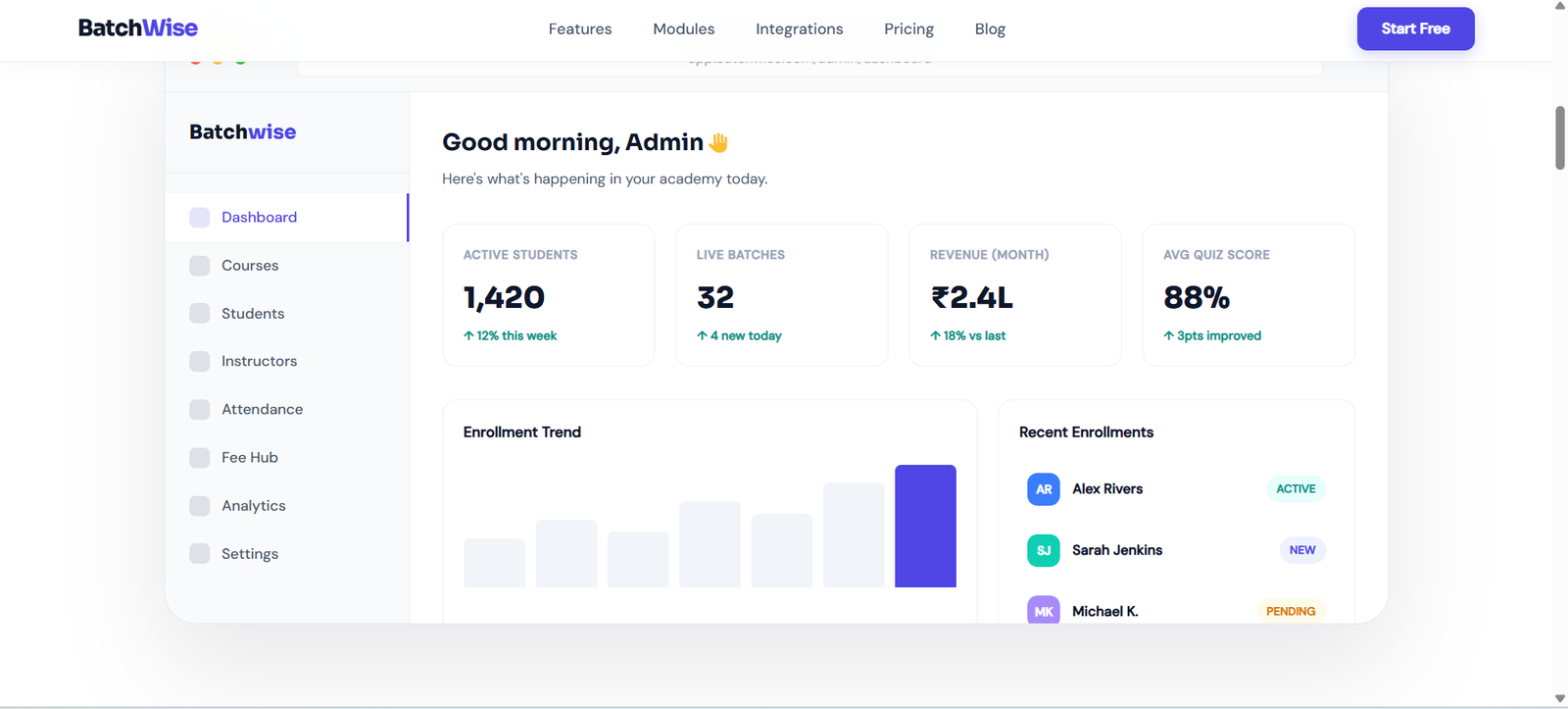Click the Start Free button
1568x709 pixels.
pyautogui.click(x=1415, y=28)
